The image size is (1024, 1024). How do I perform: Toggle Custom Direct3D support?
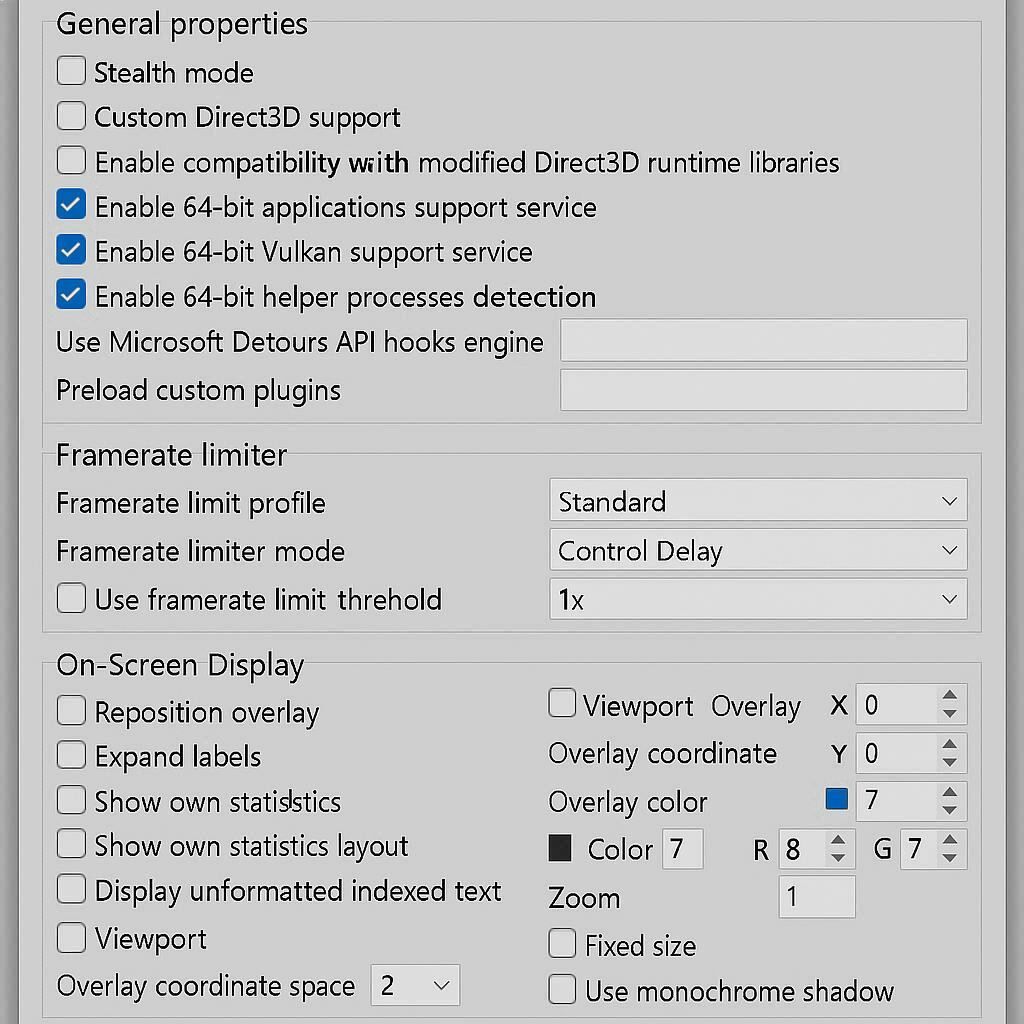[71, 117]
